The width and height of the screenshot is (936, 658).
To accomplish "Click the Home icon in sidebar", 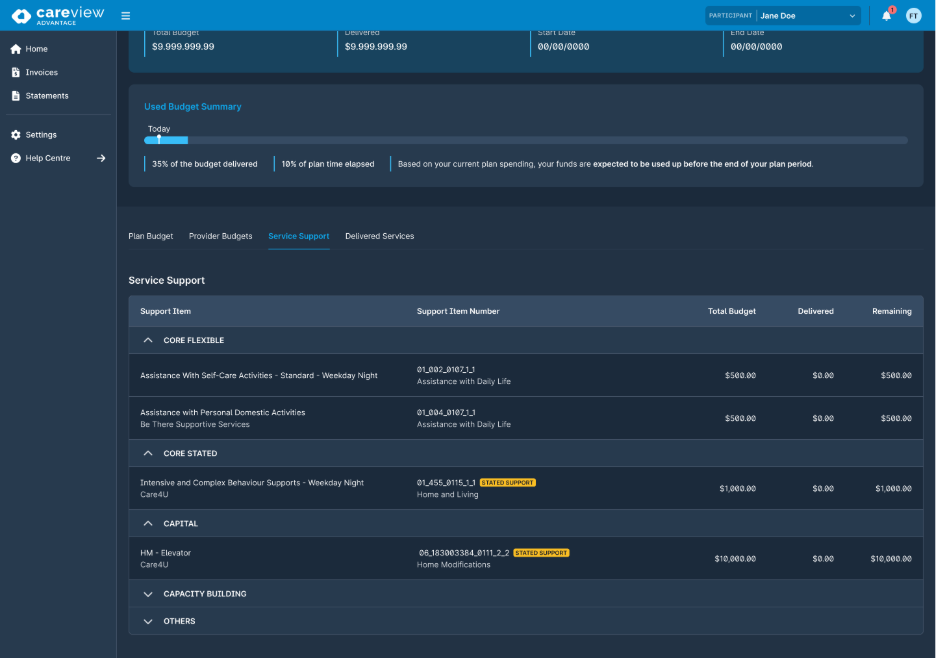I will 15,49.
